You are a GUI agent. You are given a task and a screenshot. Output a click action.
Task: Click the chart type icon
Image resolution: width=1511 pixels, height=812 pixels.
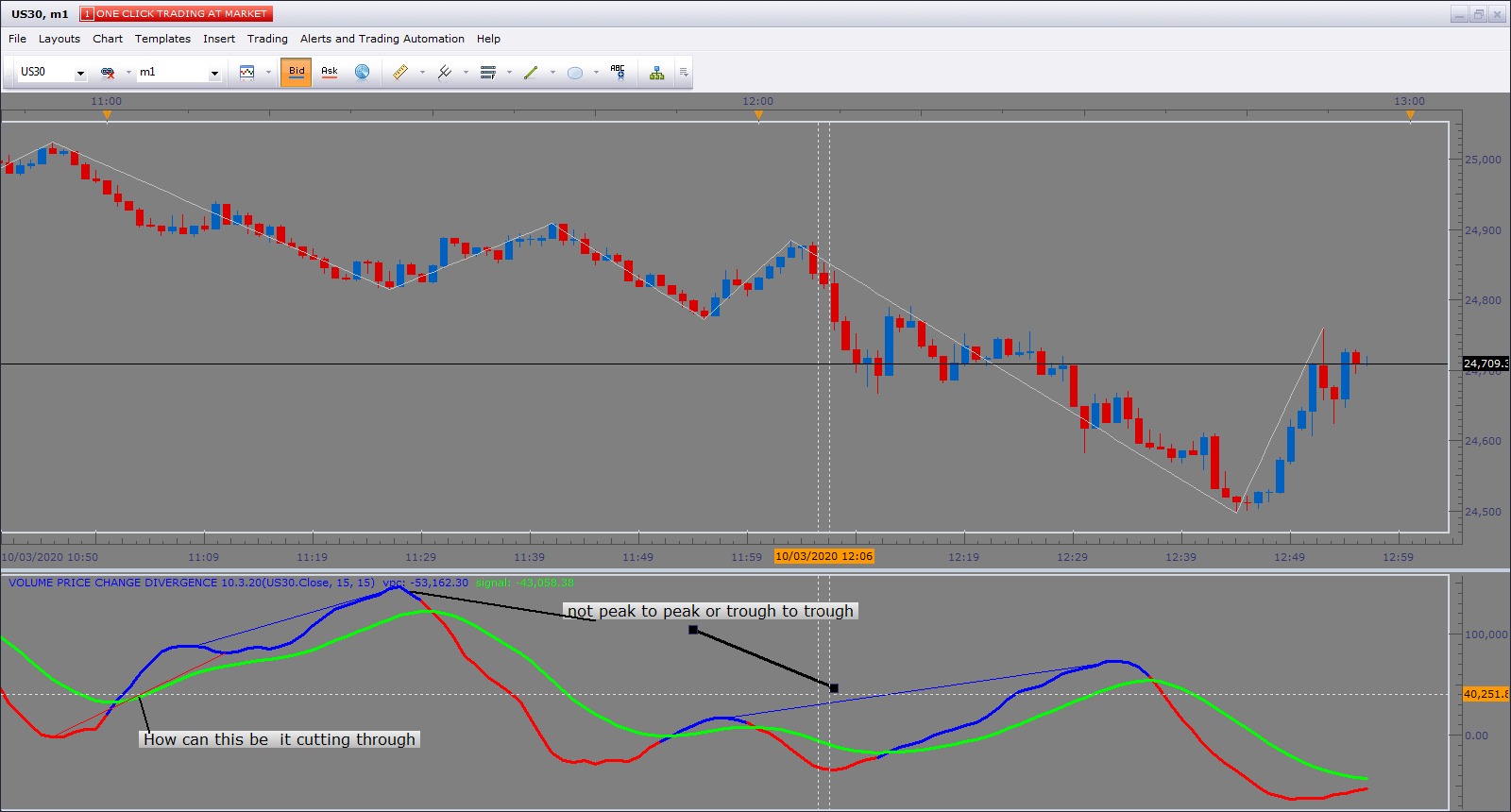[x=247, y=72]
